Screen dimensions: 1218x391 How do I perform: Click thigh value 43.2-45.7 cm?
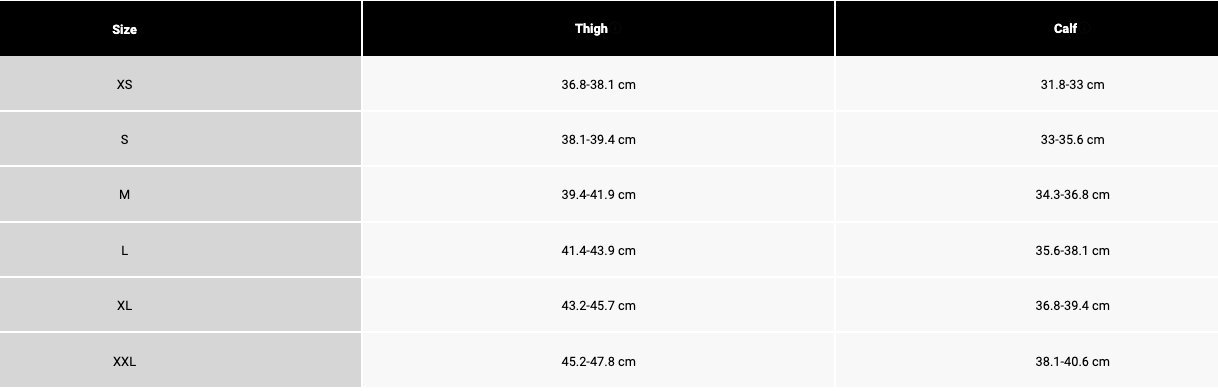[598, 306]
